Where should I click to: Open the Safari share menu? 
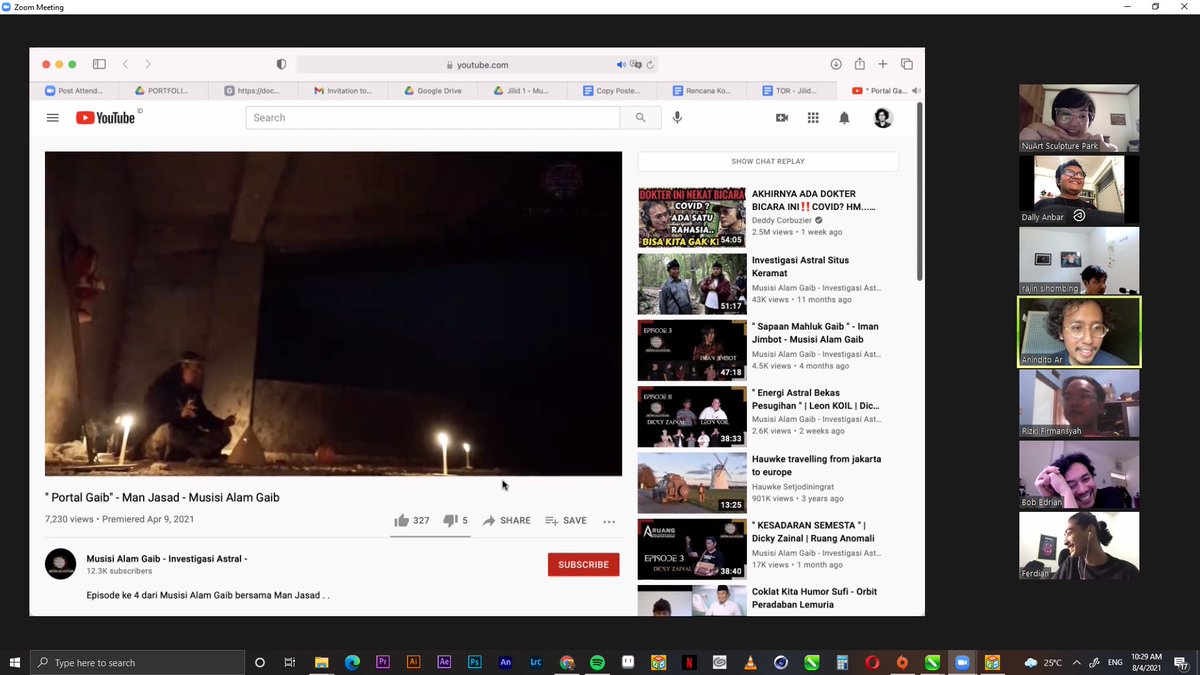coord(859,64)
